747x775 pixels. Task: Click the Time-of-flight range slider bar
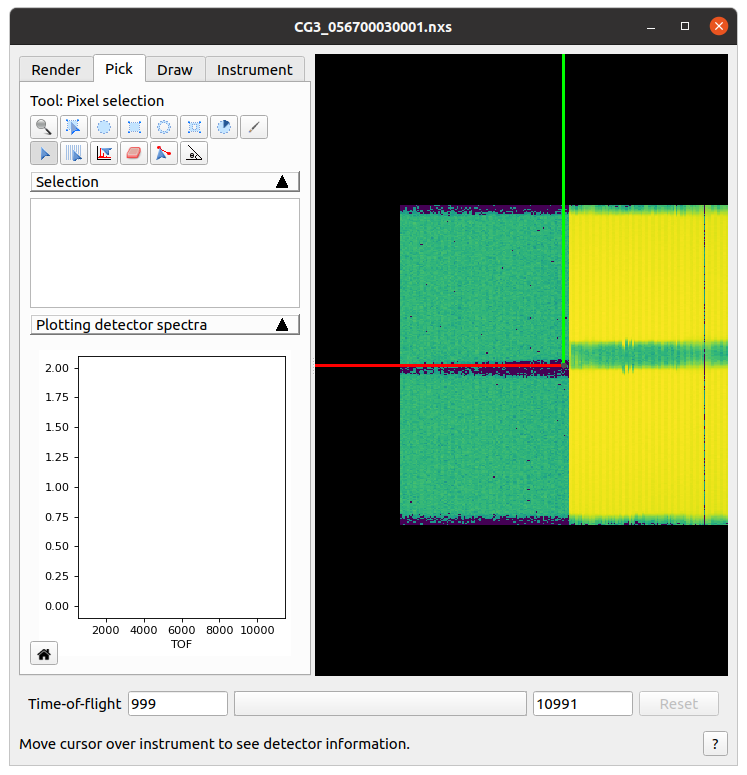pos(380,704)
